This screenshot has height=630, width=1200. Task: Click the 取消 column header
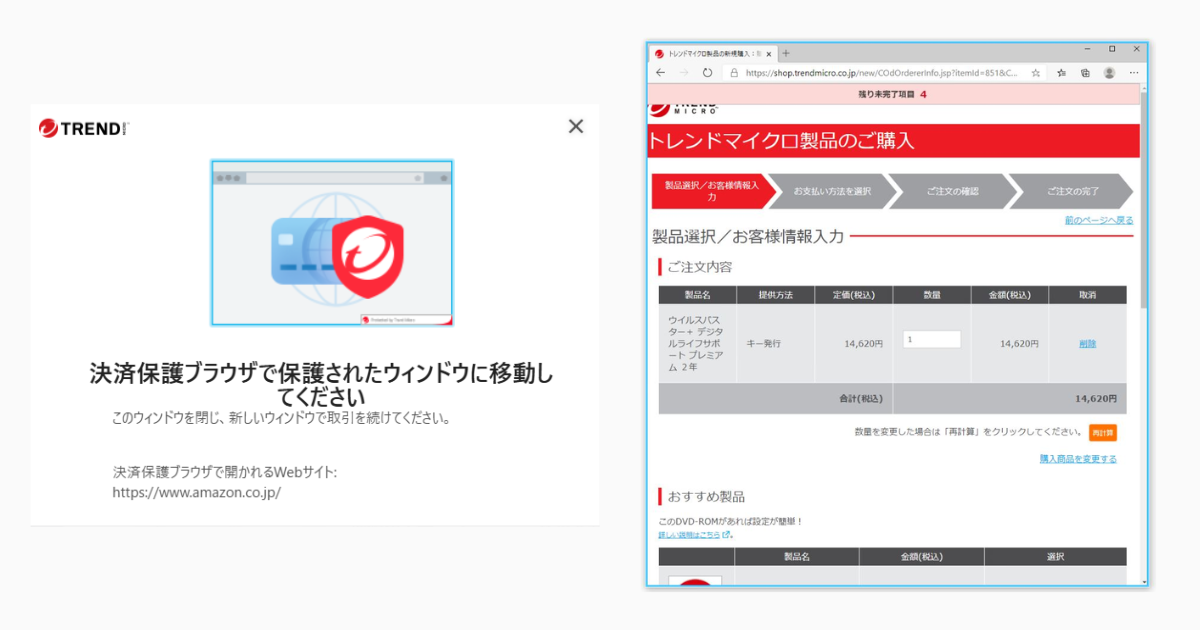point(1088,295)
